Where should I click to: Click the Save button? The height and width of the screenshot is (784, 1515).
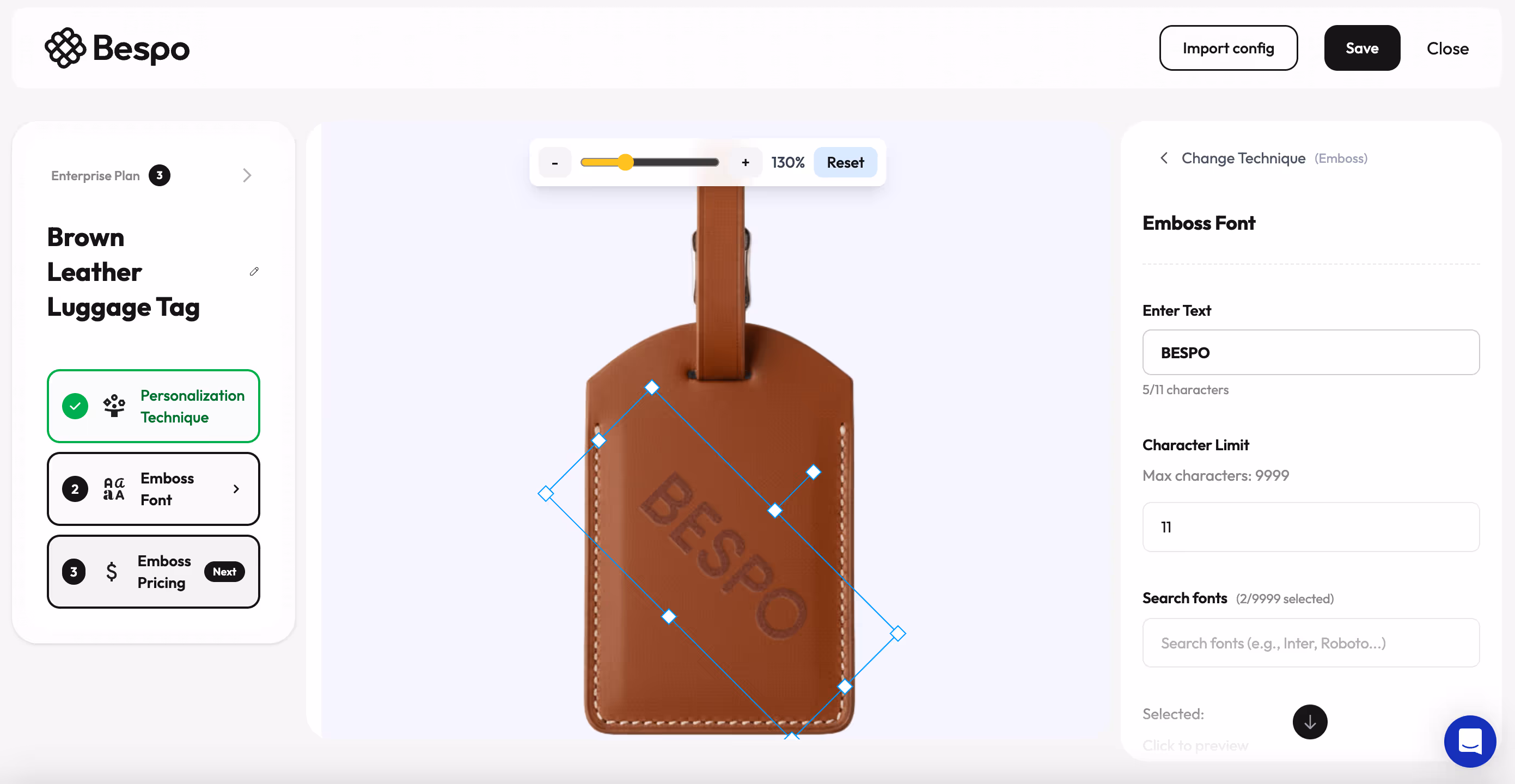(1361, 48)
